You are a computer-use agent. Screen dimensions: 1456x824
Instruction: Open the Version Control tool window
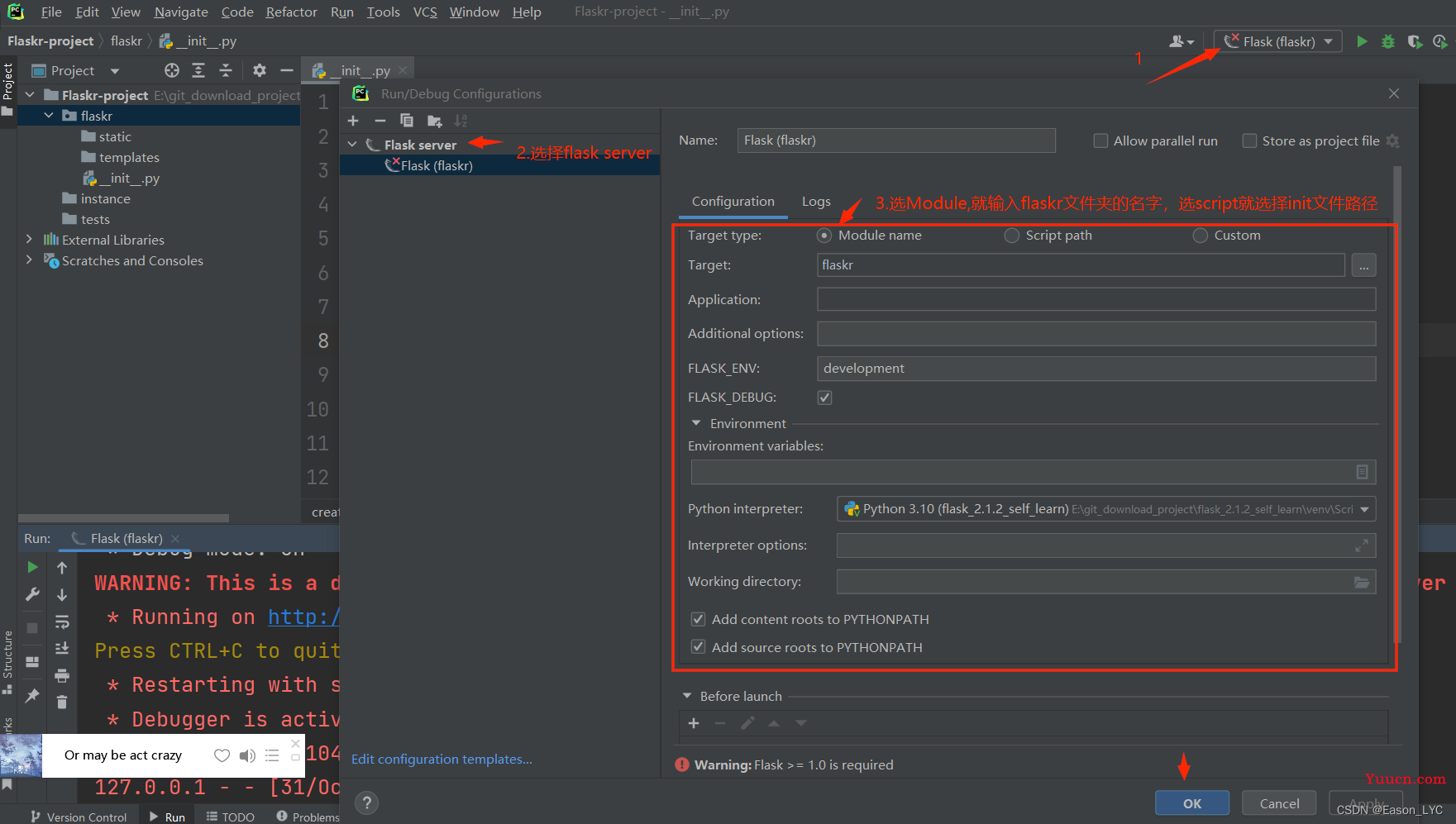coord(79,817)
